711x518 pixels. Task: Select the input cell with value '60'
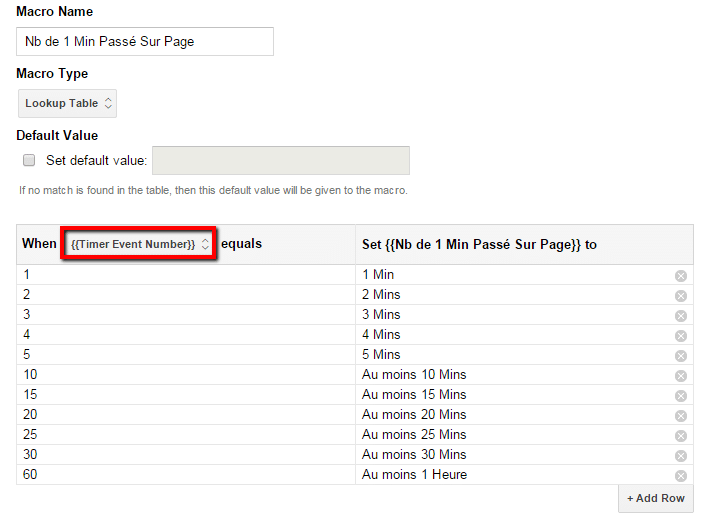(x=185, y=475)
